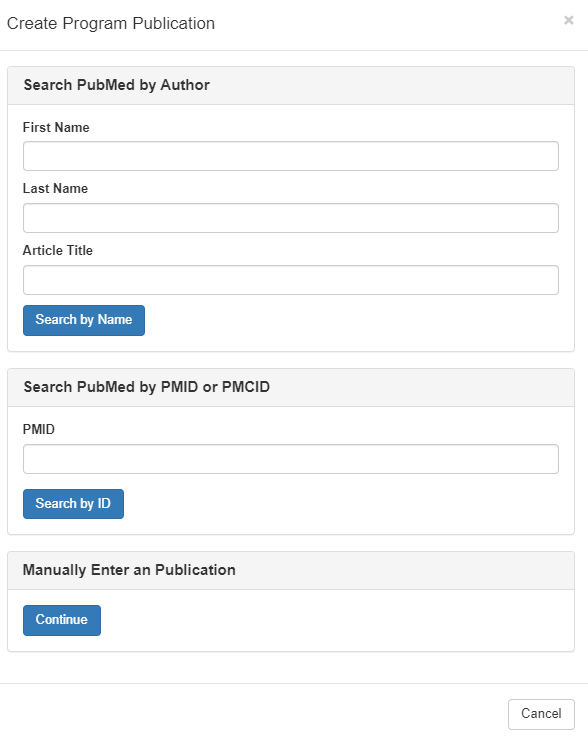
Task: Click the 'Search PubMed by Author' panel heading
Action: click(x=116, y=85)
